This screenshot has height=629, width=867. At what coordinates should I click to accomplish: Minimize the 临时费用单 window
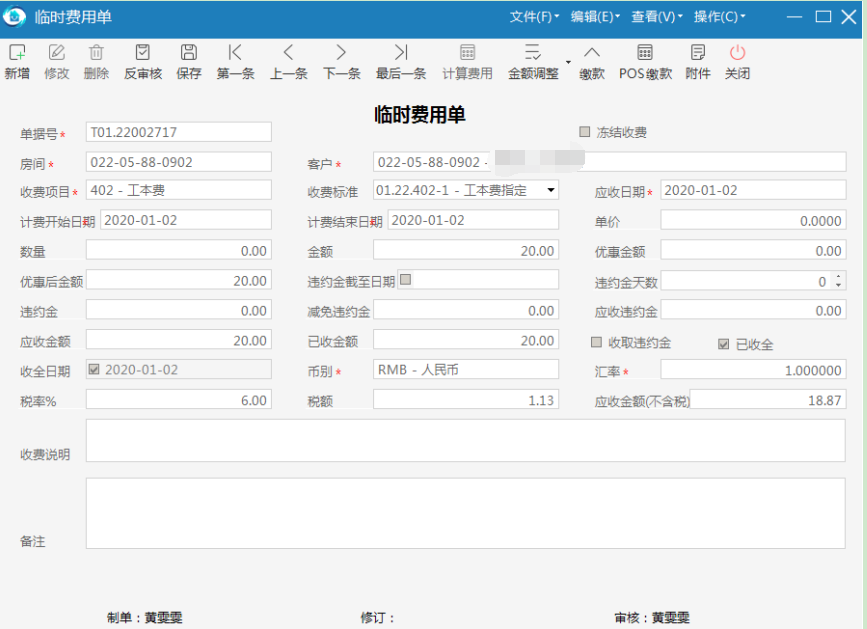795,17
